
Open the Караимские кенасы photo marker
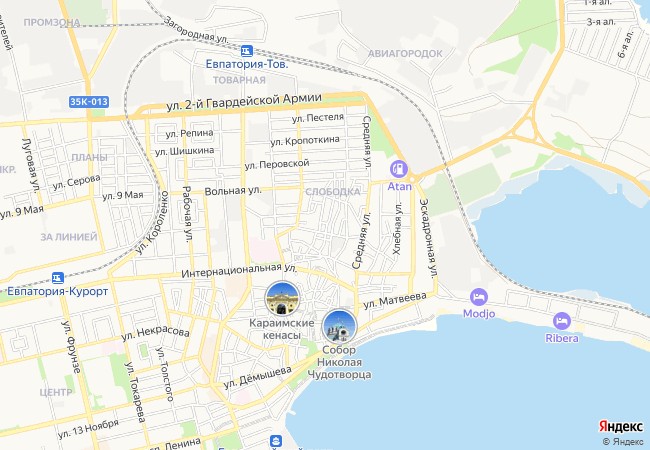[x=282, y=298]
